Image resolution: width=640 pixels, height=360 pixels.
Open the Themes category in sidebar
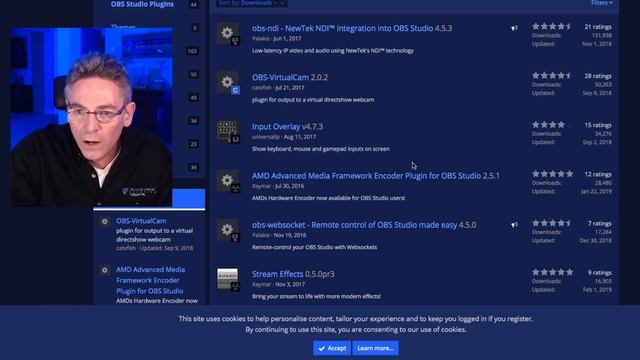123,27
